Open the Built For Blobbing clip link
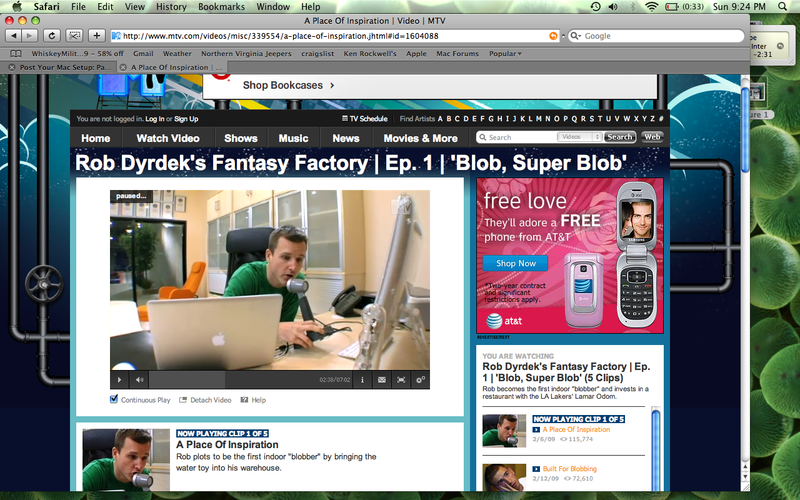This screenshot has height=500, width=800. click(x=569, y=469)
